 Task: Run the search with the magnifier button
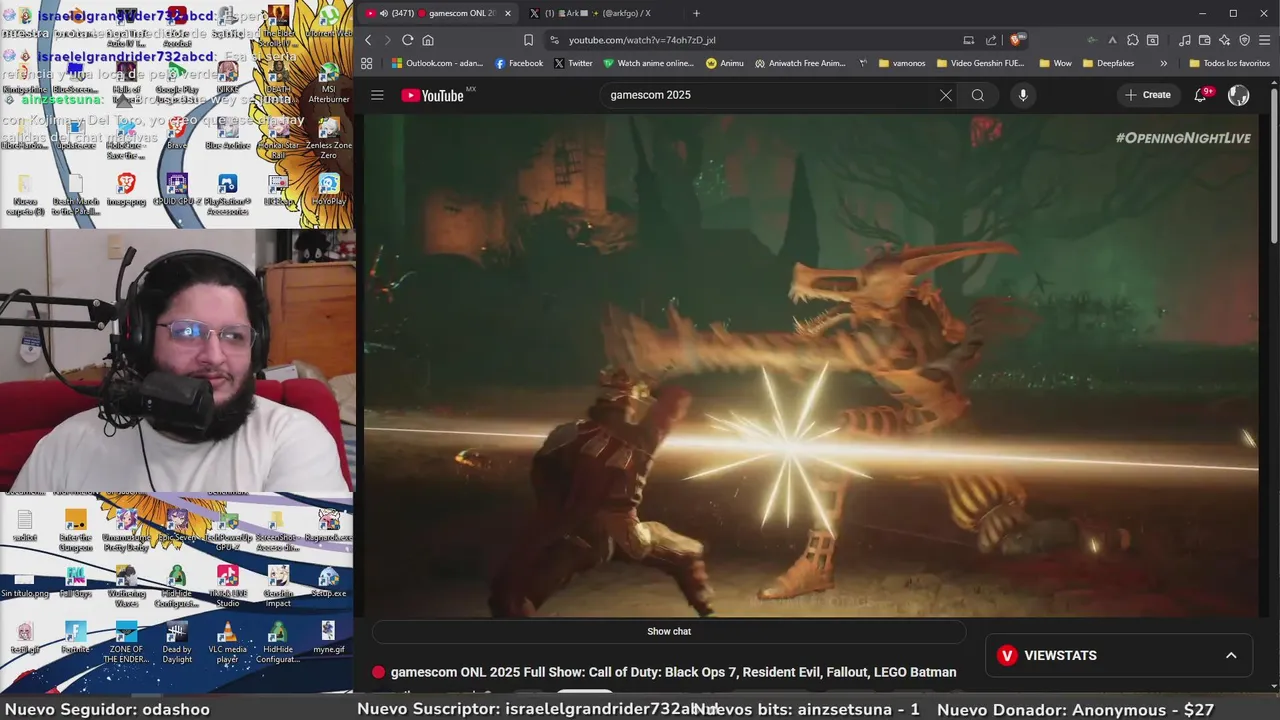point(978,95)
